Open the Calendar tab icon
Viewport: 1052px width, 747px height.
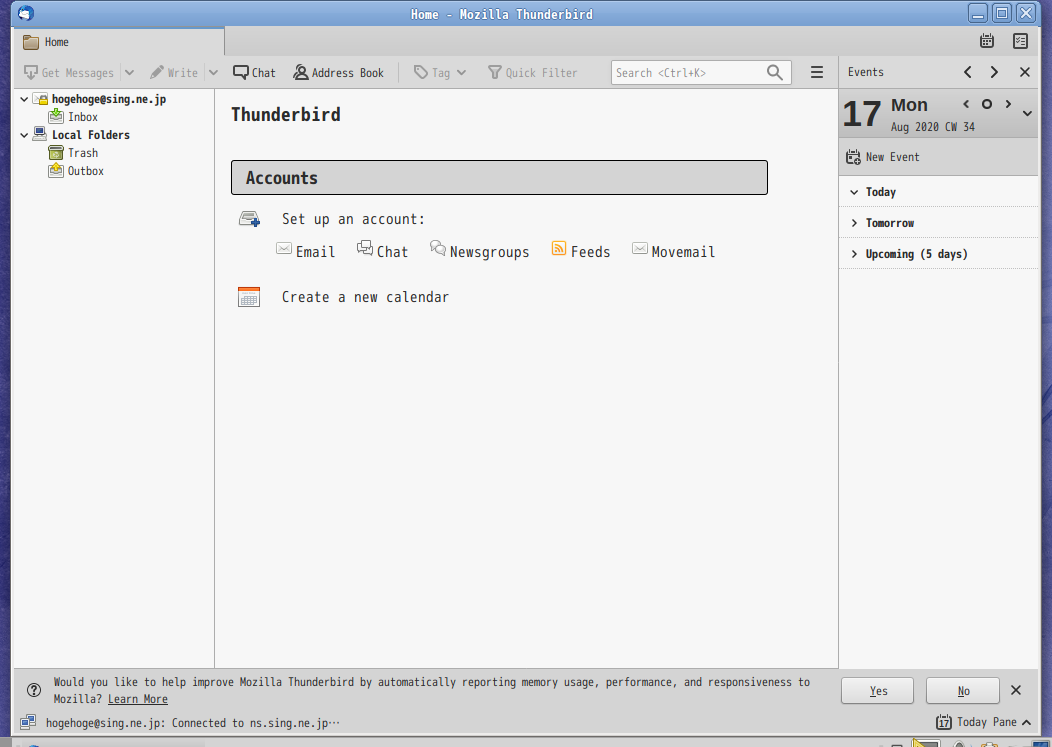[987, 42]
